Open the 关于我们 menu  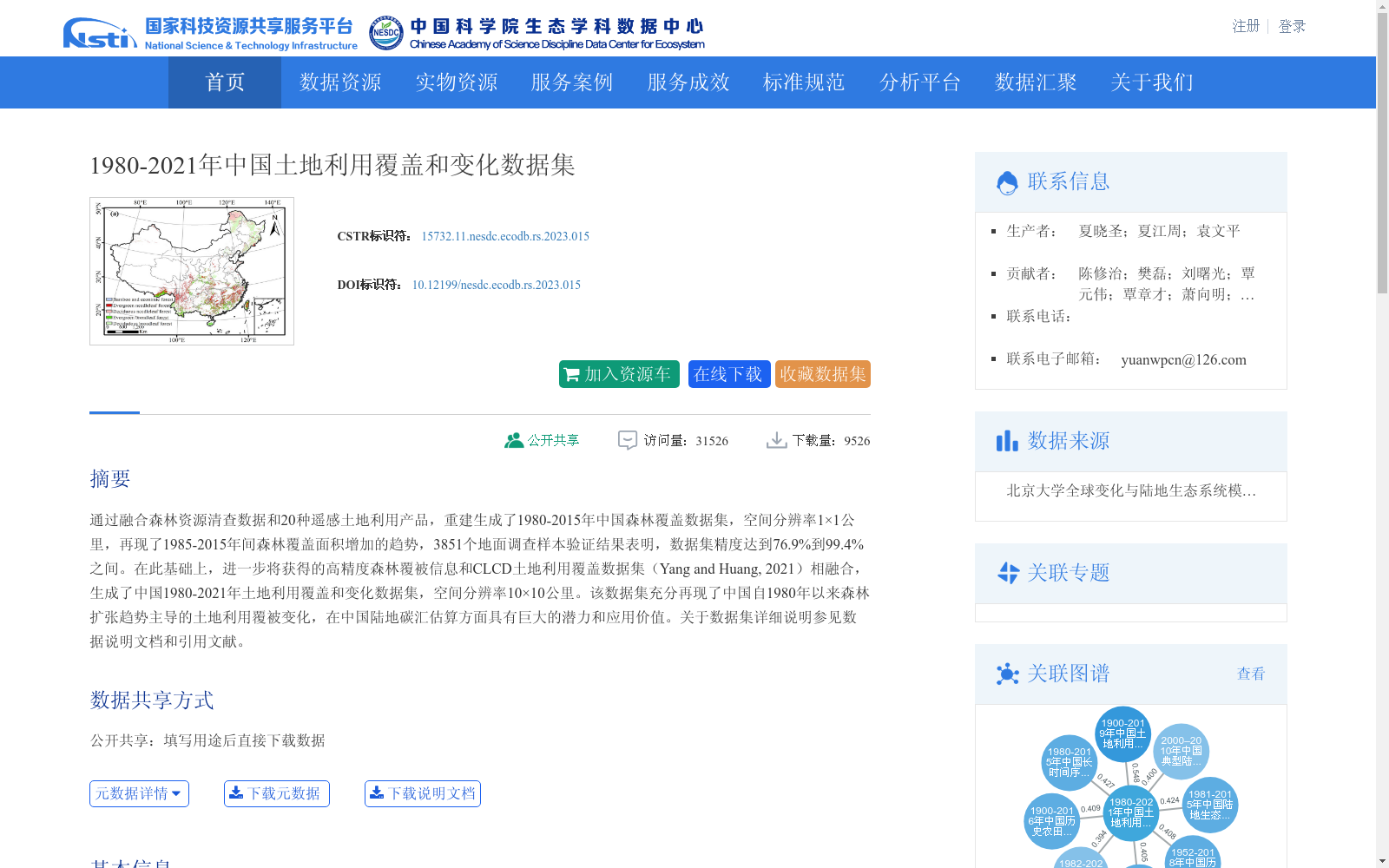coord(1152,82)
